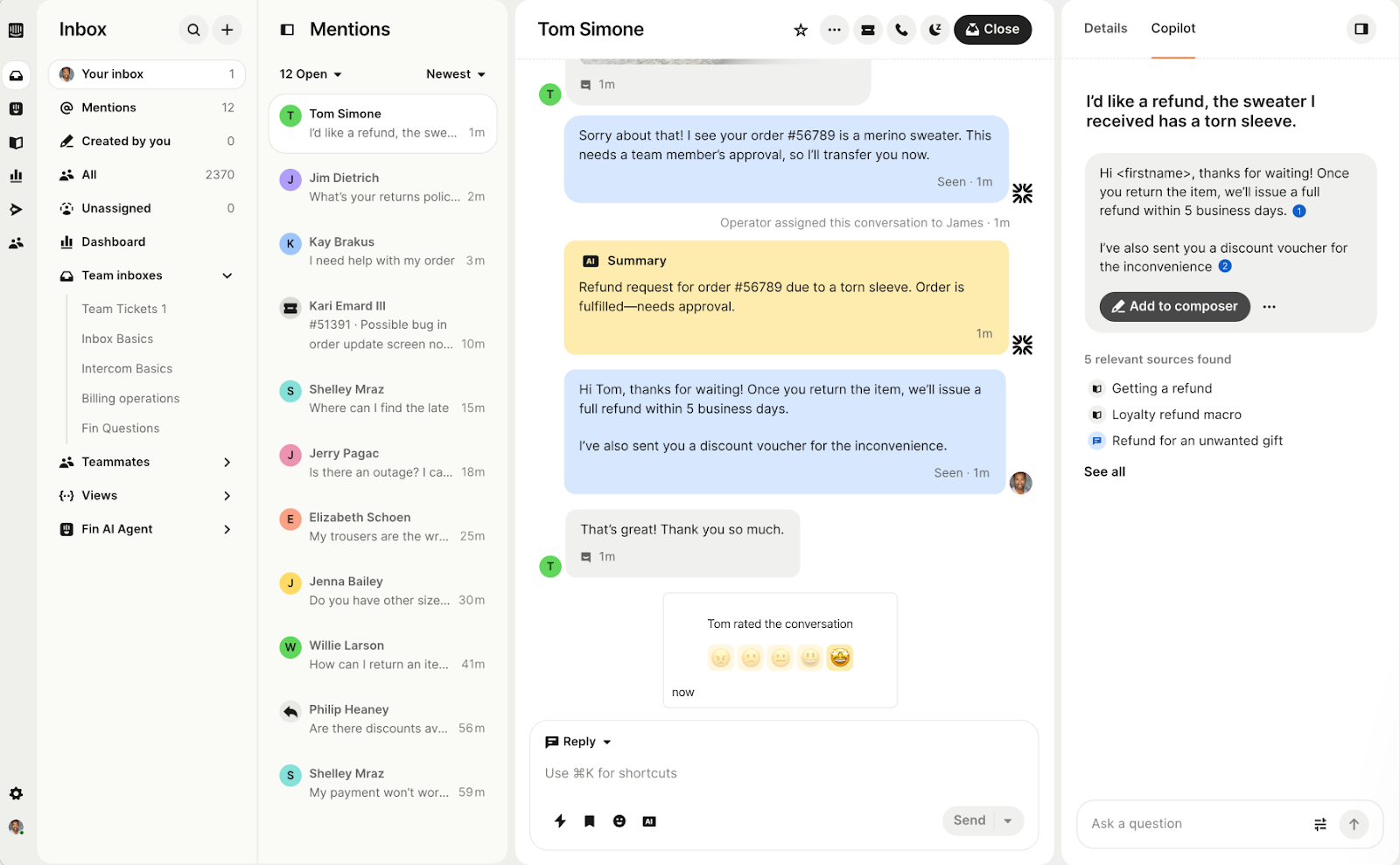Snooze the conversation with moon icon
The image size is (1400, 865).
934,30
